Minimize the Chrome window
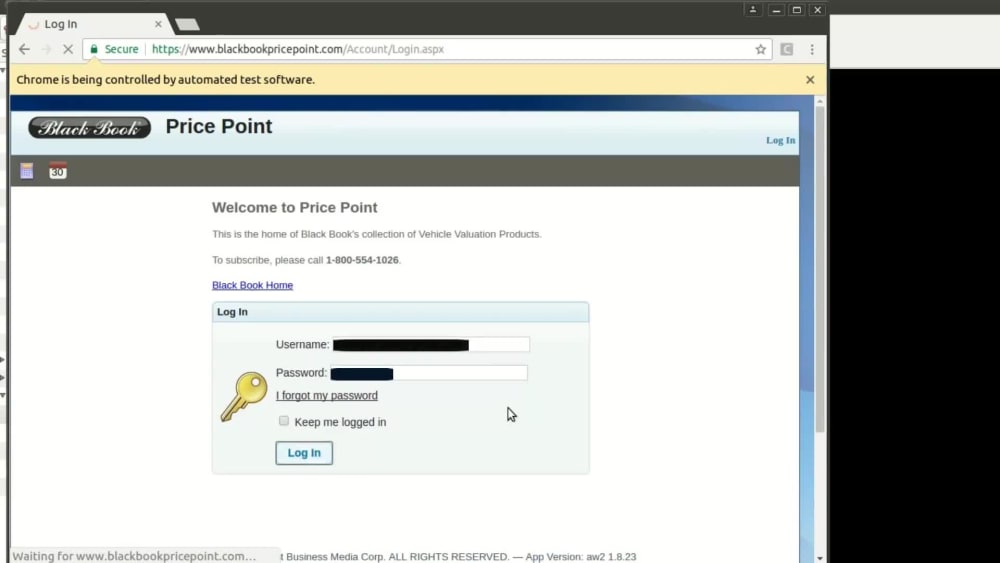 pos(776,10)
